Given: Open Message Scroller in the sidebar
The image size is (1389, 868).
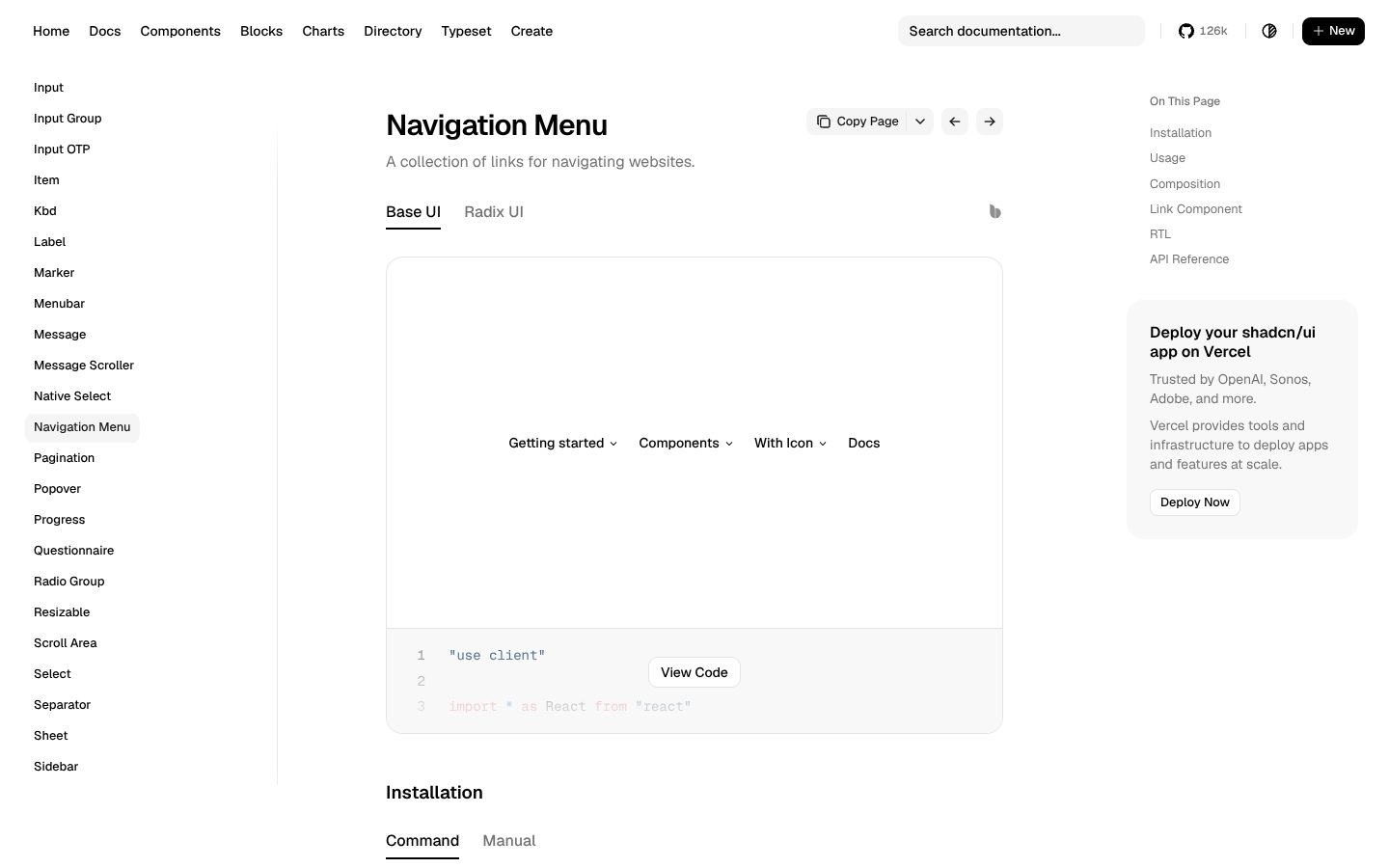Looking at the screenshot, I should coord(84,366).
